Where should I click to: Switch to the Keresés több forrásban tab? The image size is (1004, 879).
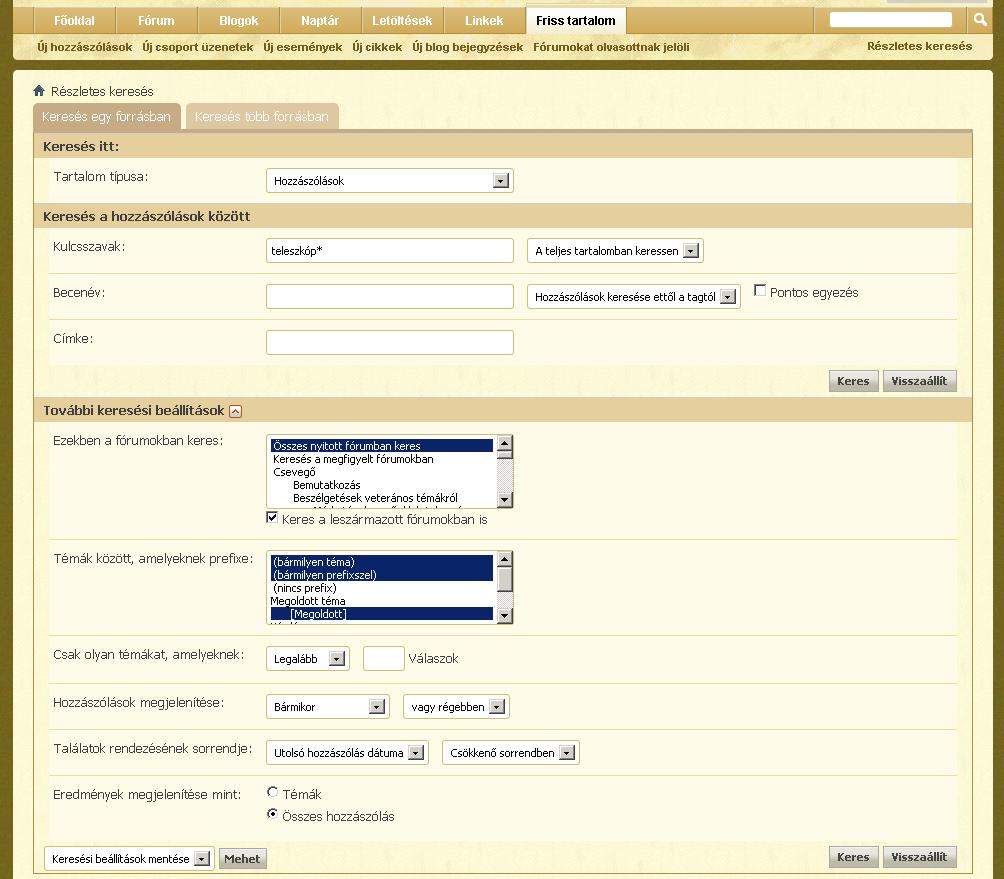point(262,117)
